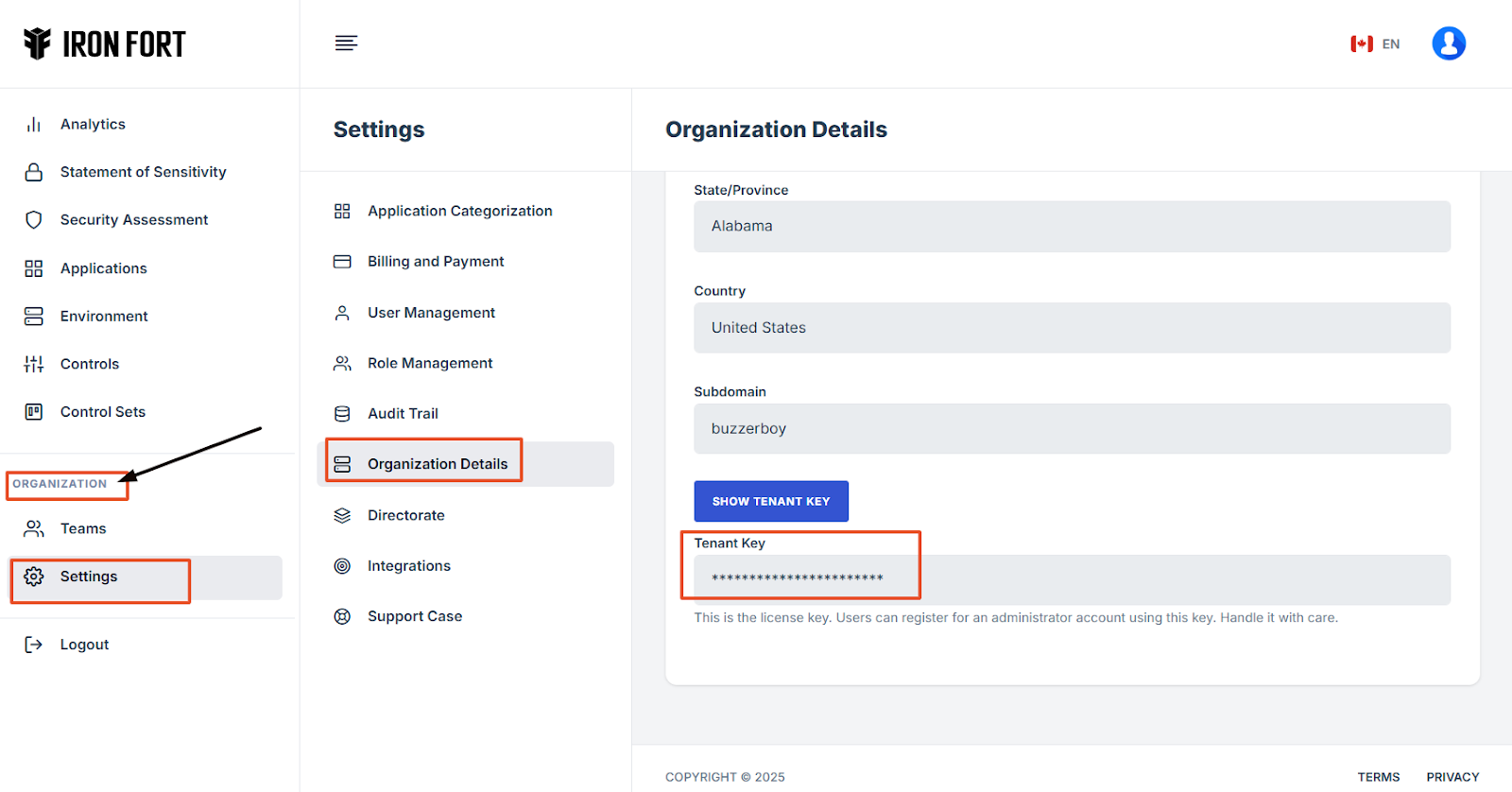
Task: Click the hamburger menu collapse icon
Action: pos(346,43)
